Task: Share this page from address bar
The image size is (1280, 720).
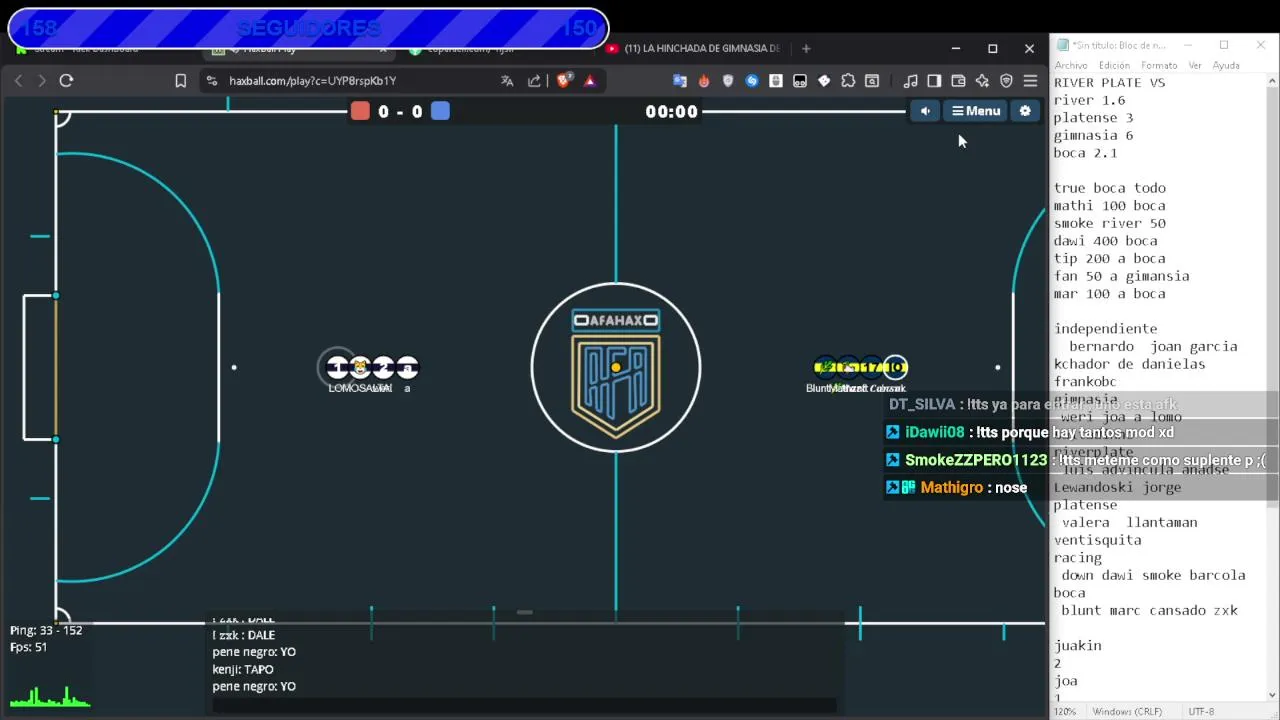Action: [x=534, y=81]
